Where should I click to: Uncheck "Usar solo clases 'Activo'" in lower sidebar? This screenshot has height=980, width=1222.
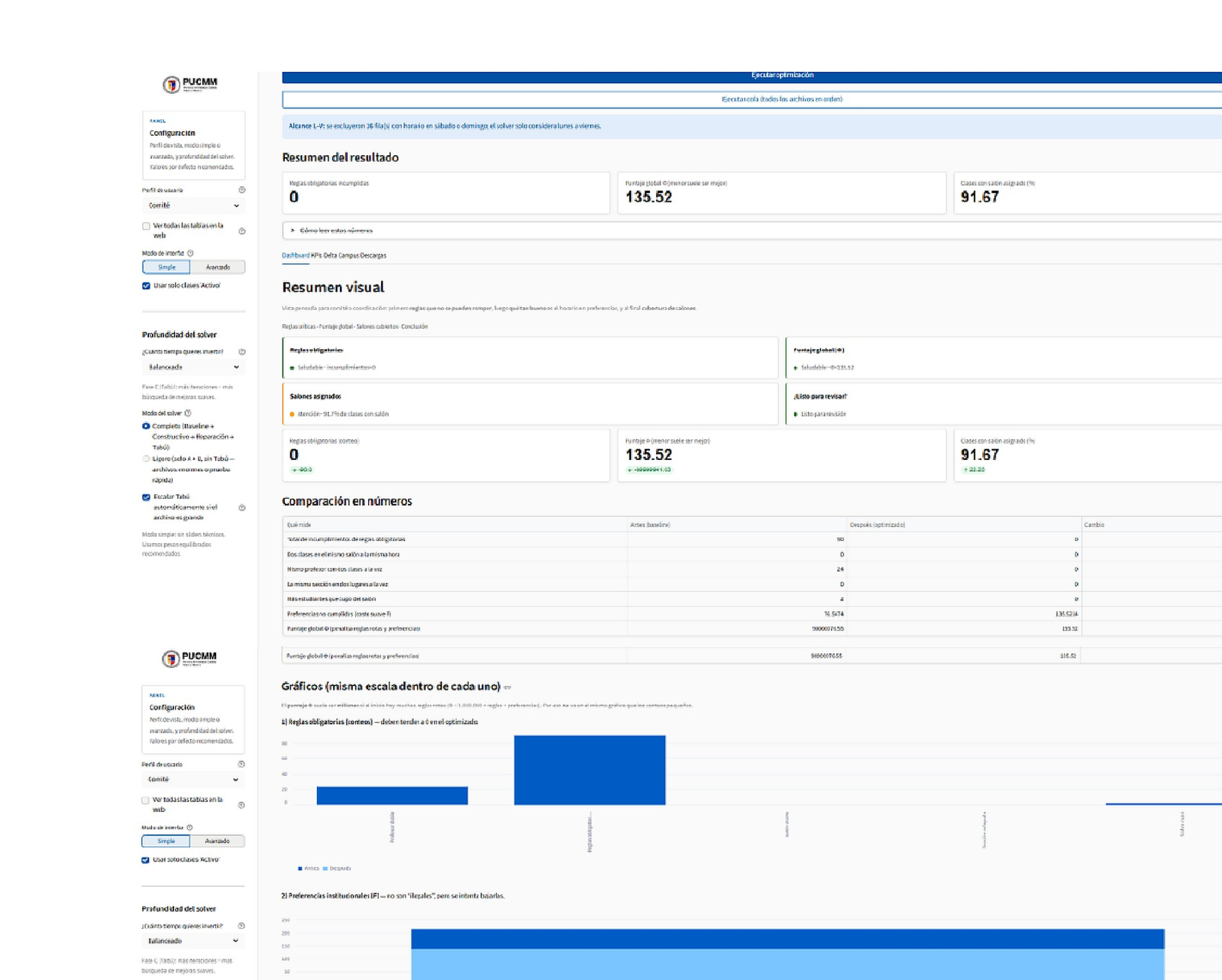[145, 860]
